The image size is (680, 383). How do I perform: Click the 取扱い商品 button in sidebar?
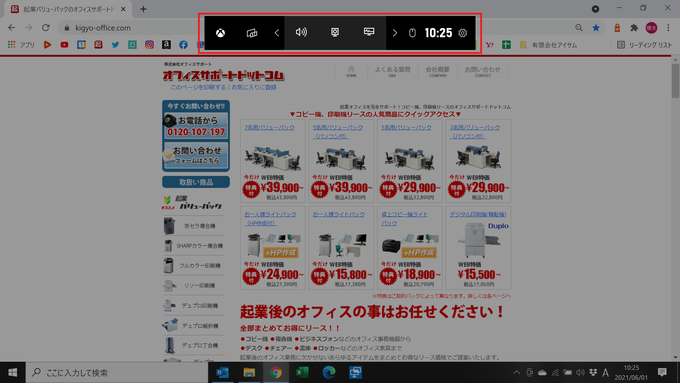[196, 182]
